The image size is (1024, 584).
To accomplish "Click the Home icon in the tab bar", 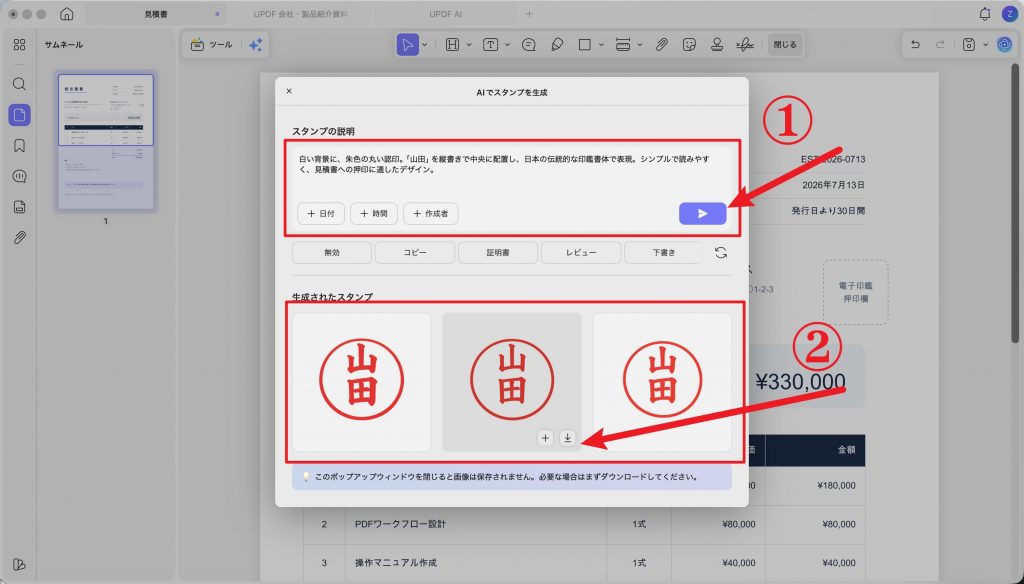I will pyautogui.click(x=67, y=14).
